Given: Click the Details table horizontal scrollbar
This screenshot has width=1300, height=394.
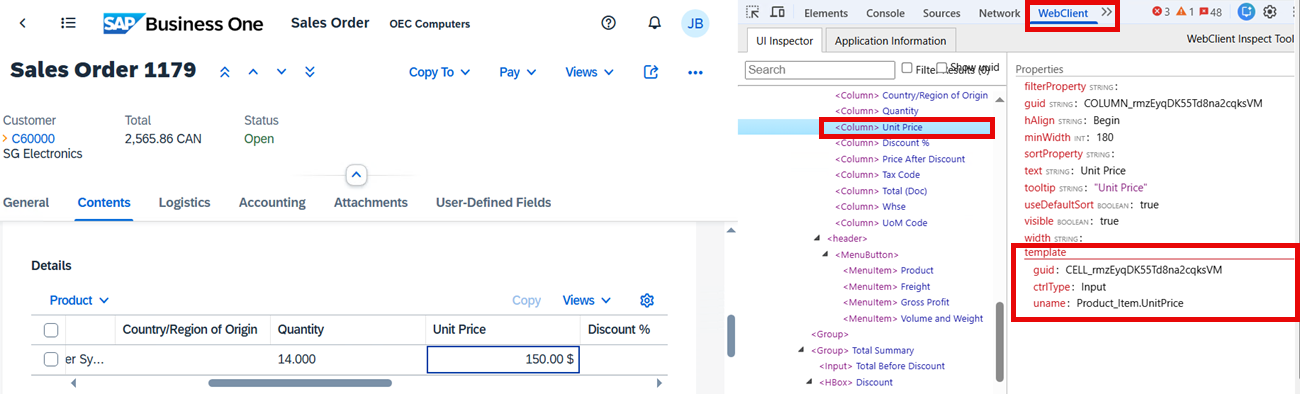Looking at the screenshot, I should 299,383.
